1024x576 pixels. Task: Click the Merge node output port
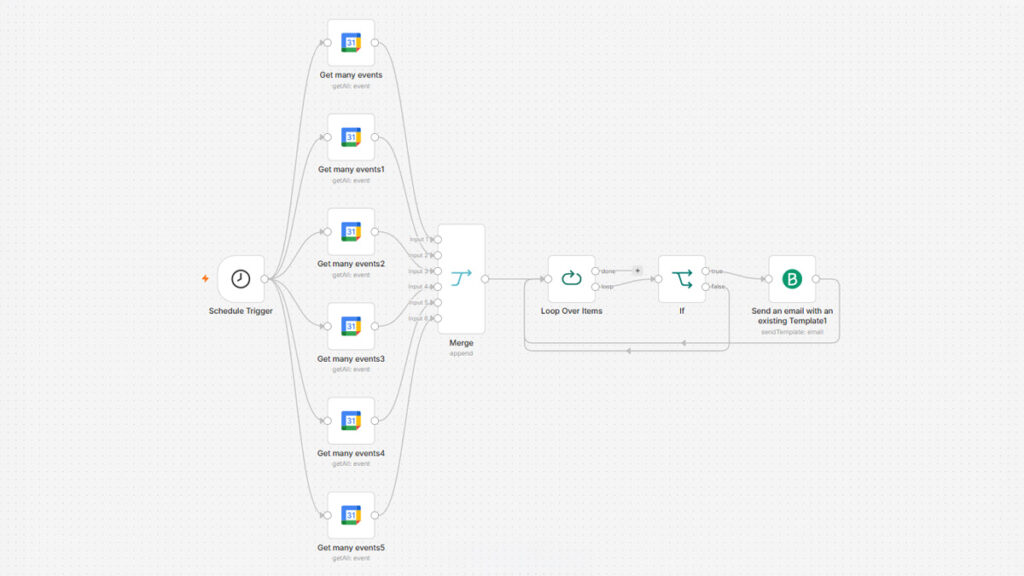(x=485, y=279)
